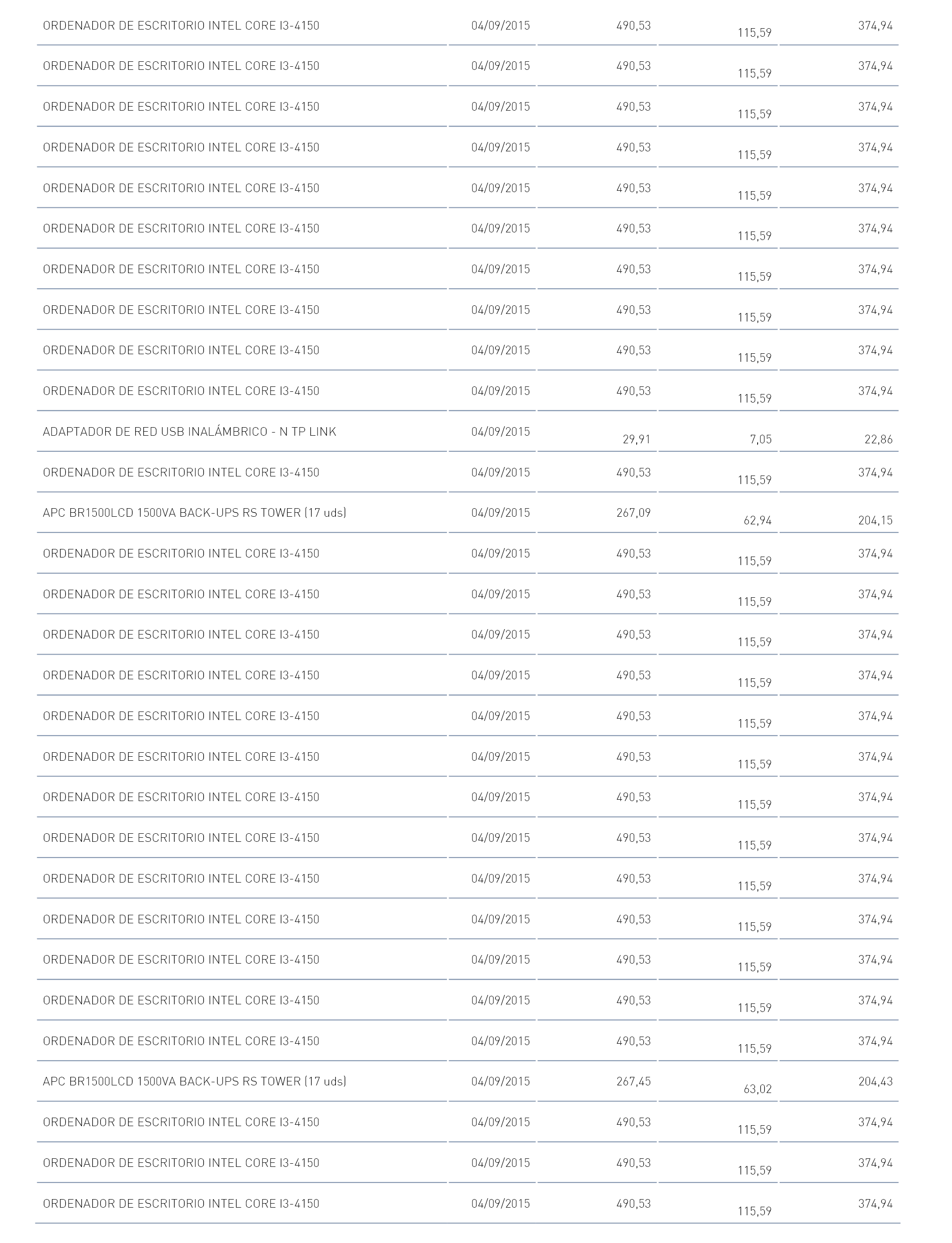This screenshot has width=952, height=1243.
Task: Click the 204,43 net book value
Action: coord(875,1081)
